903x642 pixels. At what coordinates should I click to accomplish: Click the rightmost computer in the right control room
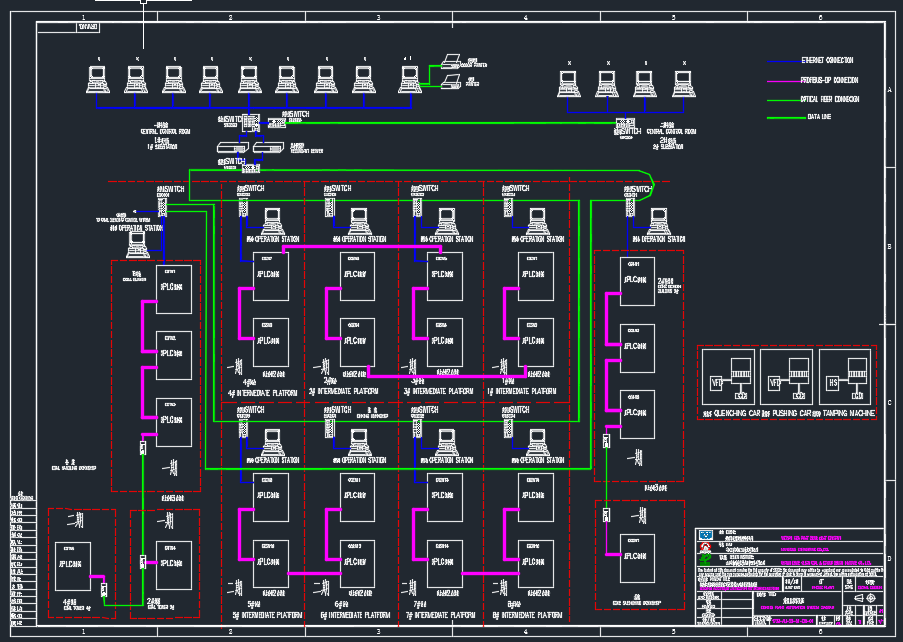click(x=683, y=81)
